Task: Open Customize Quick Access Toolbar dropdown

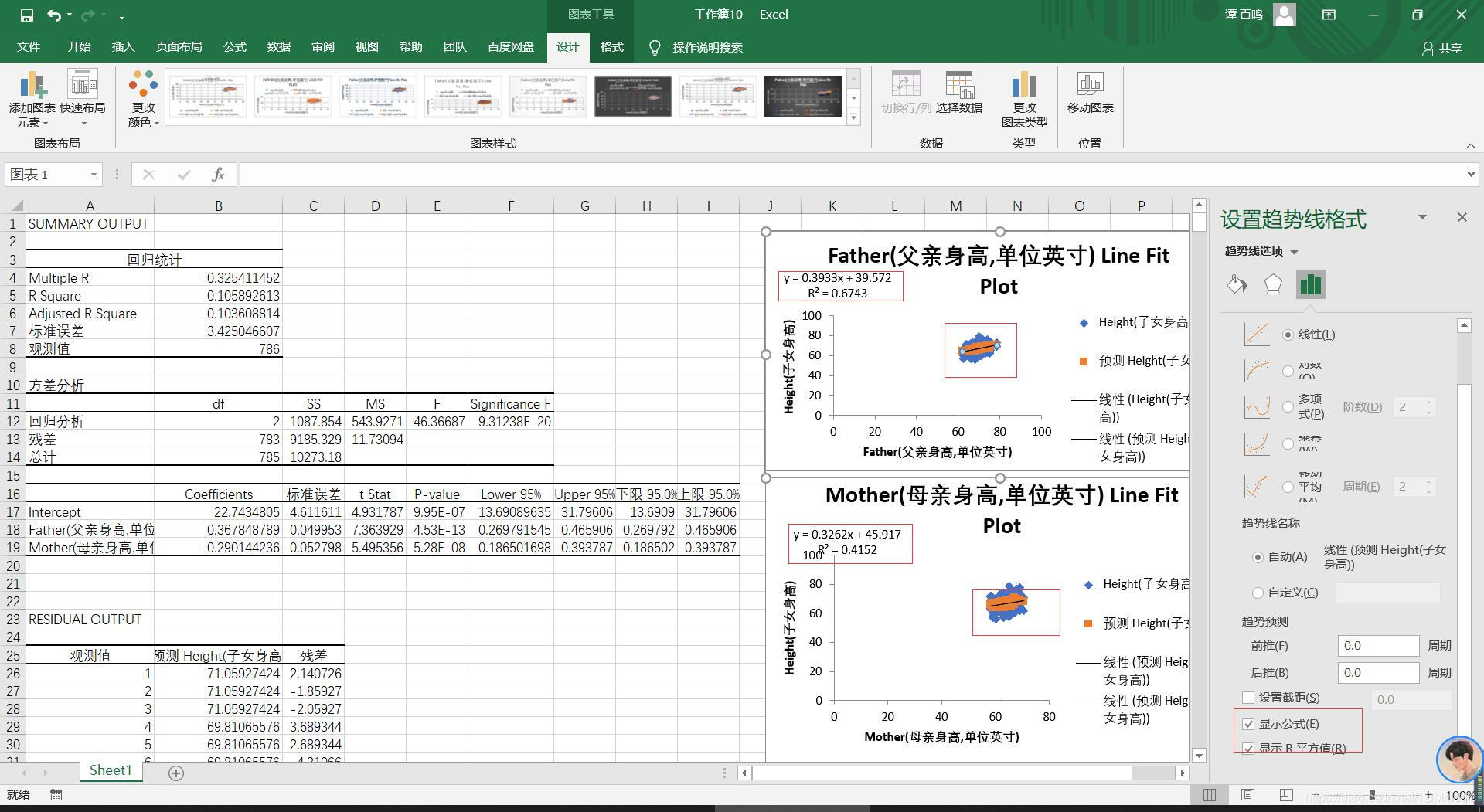Action: [x=122, y=15]
